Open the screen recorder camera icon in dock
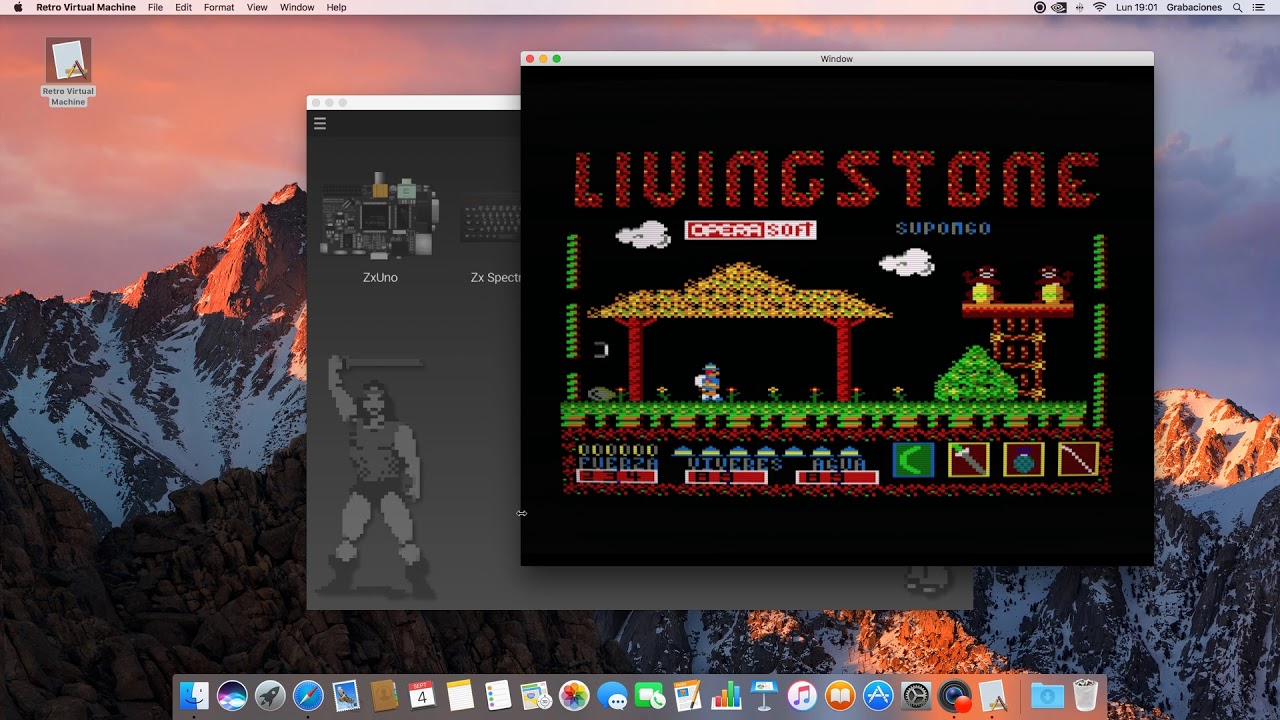Viewport: 1280px width, 720px height. 955,696
